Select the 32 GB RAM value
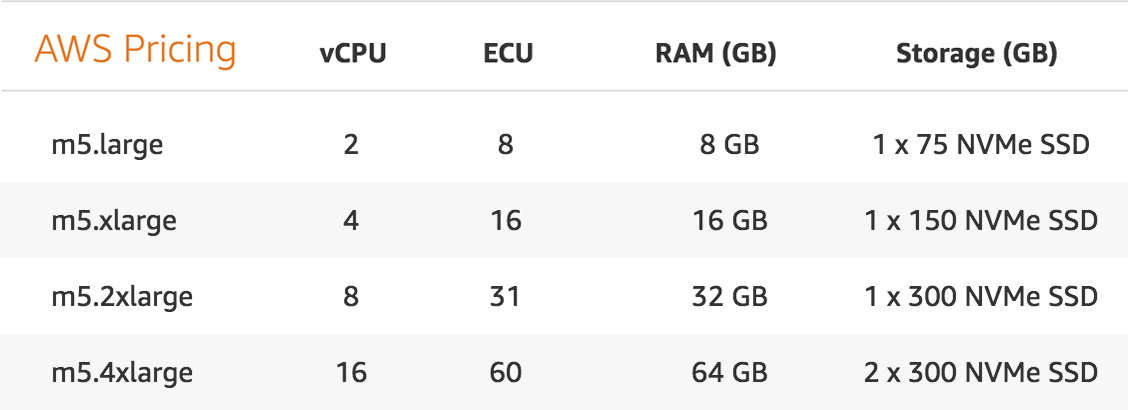Image resolution: width=1128 pixels, height=410 pixels. (x=729, y=296)
